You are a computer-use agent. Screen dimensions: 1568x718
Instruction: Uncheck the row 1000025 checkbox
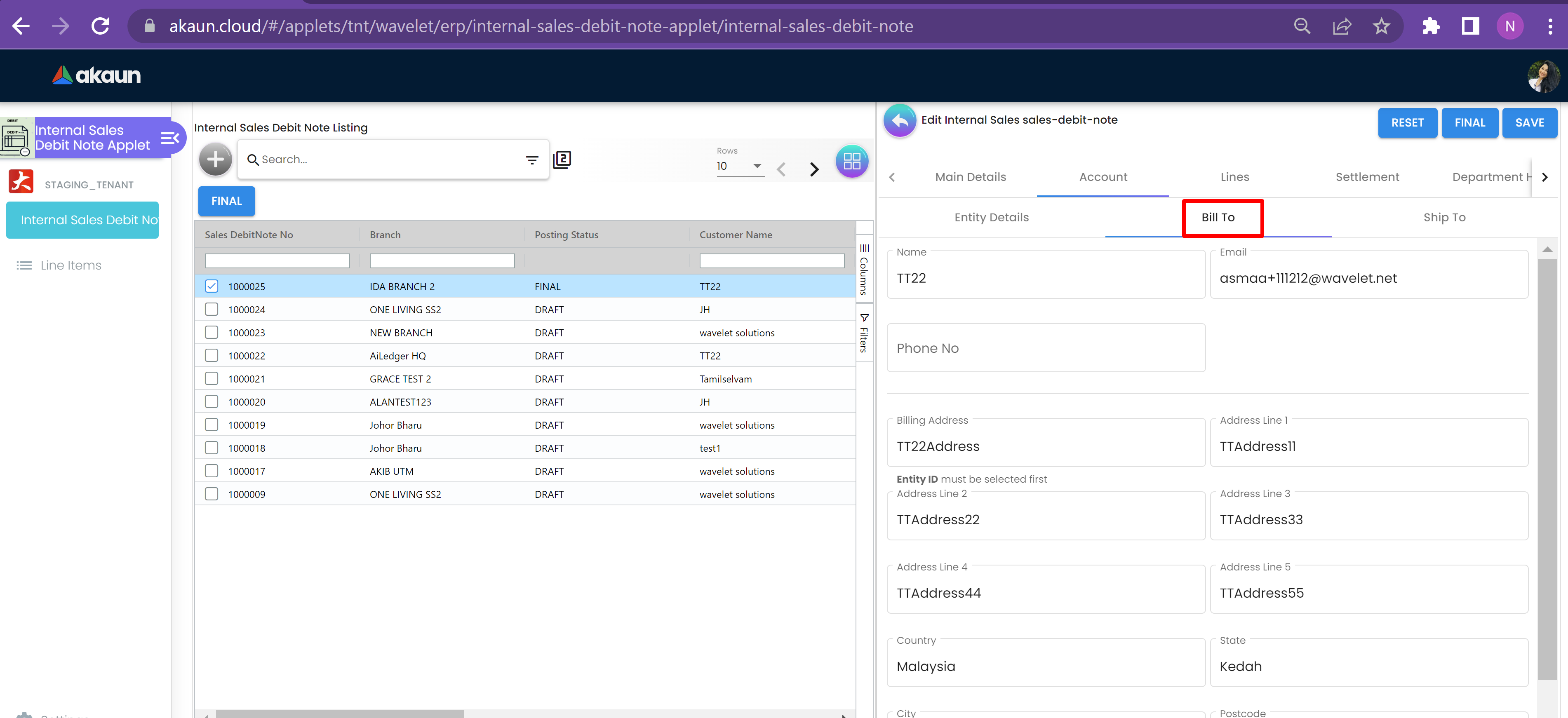coord(211,286)
